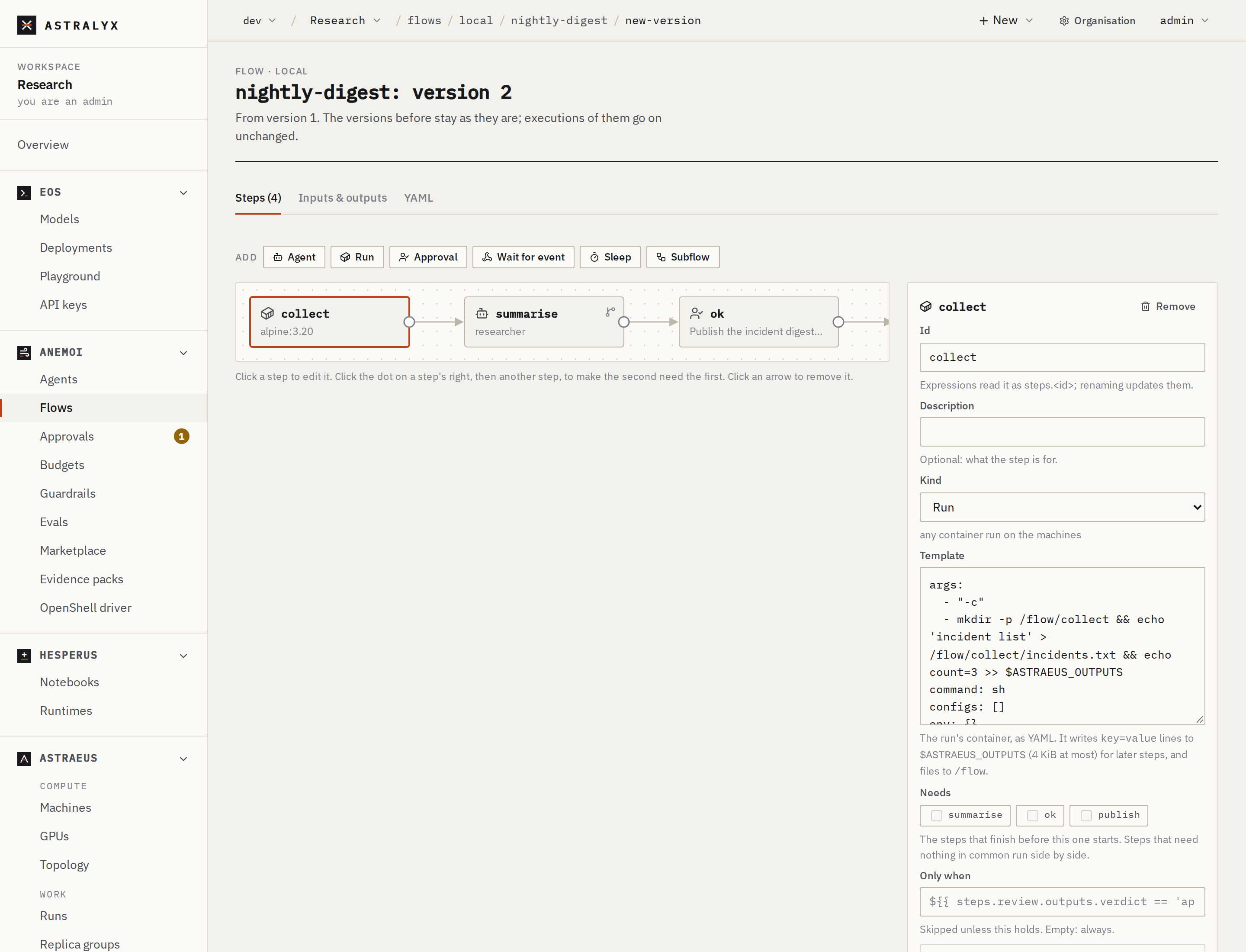Click the HESPERUS section plus icon
This screenshot has height=952, width=1246.
coord(24,656)
